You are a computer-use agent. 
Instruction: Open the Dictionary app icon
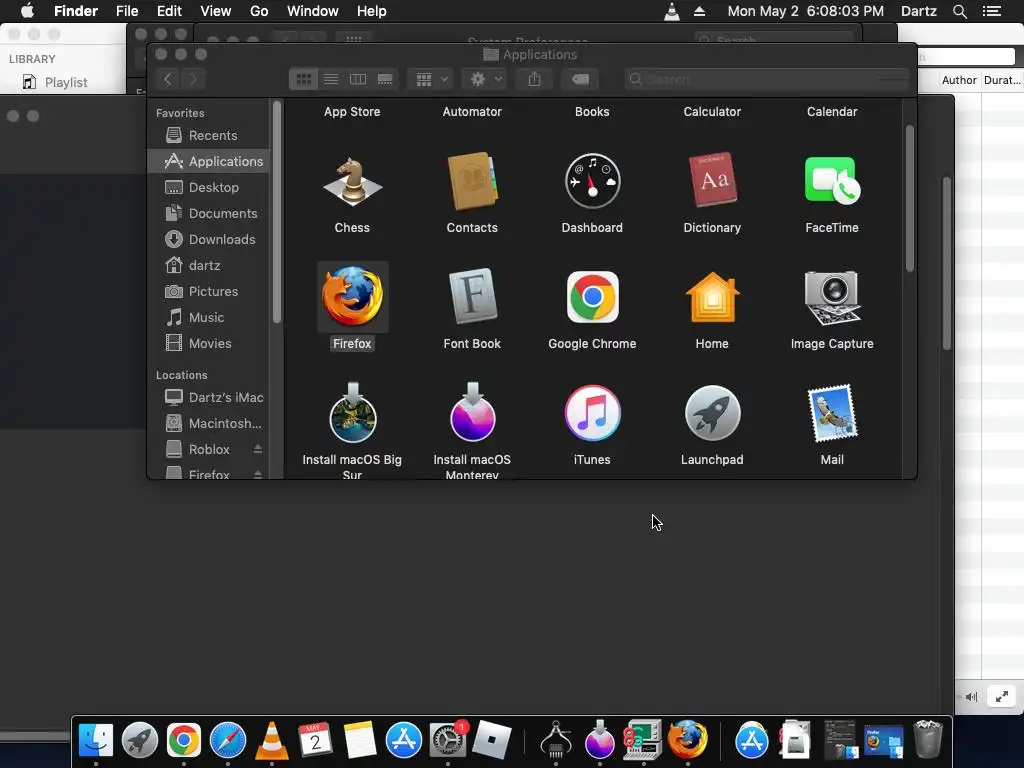(x=712, y=180)
